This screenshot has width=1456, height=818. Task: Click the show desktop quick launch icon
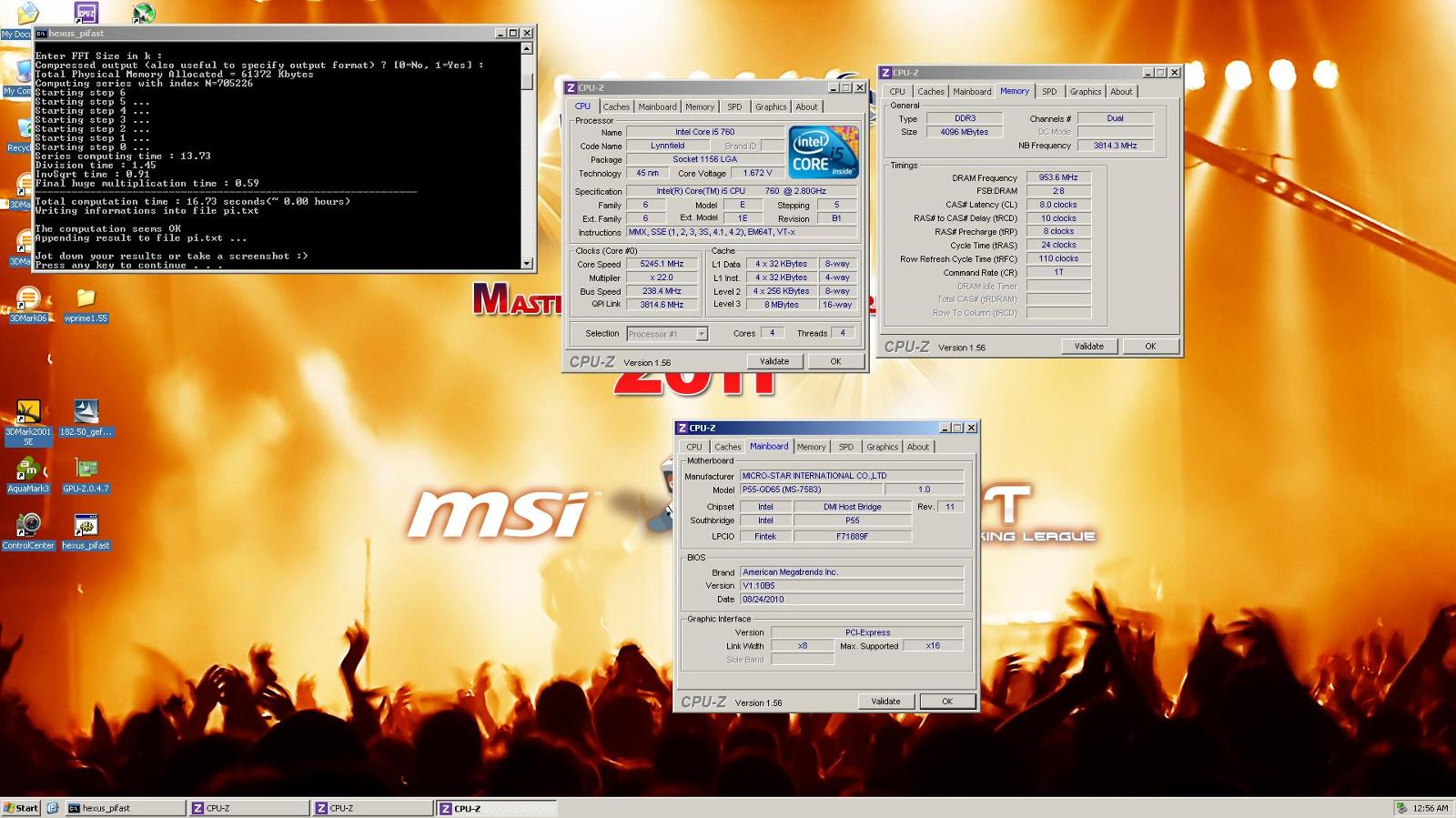(x=53, y=808)
